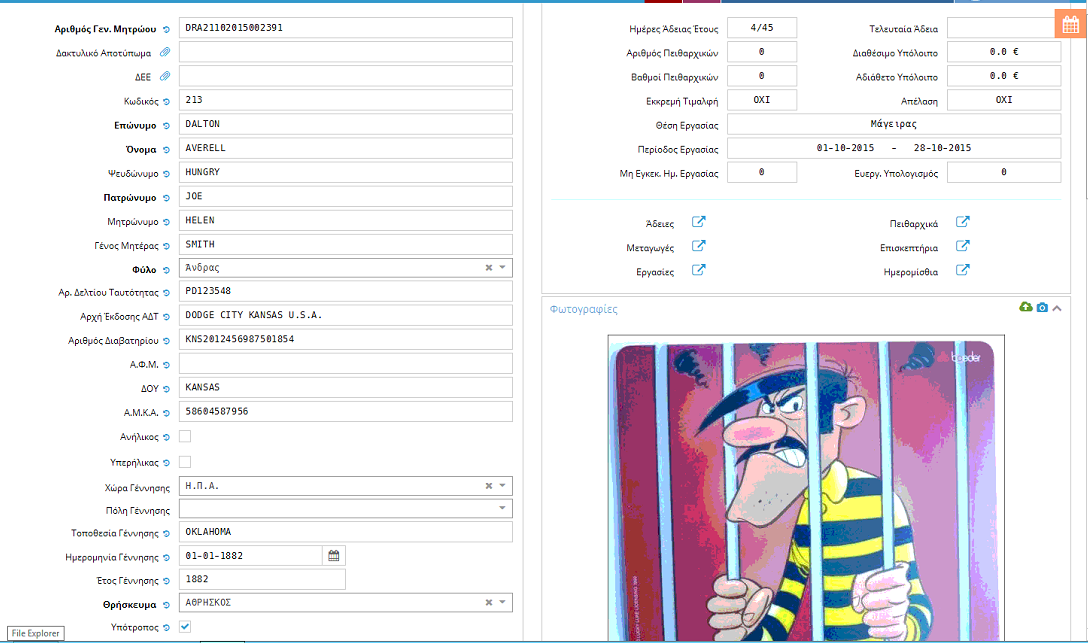This screenshot has width=1088, height=643.
Task: Click history icon beside Αριθμός Γεν. Μητρώου
Action: coord(167,30)
